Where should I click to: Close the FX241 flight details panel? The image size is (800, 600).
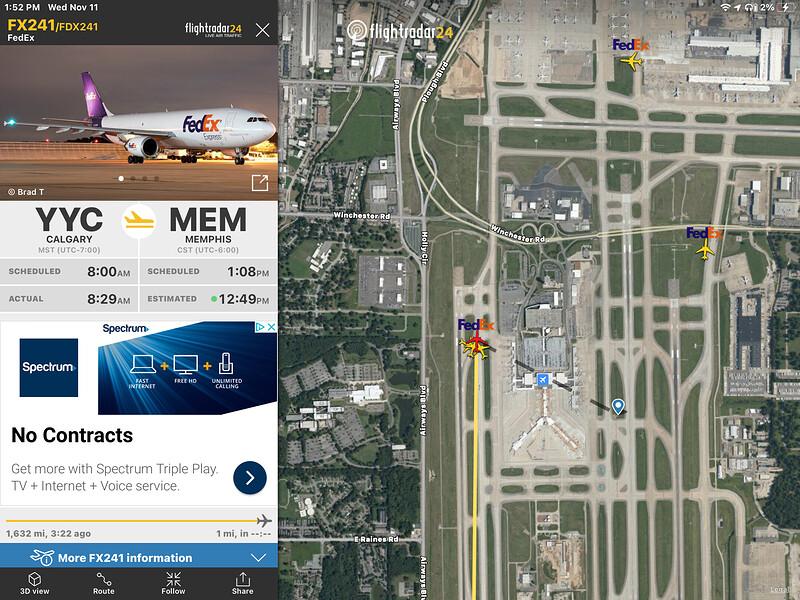pos(262,30)
